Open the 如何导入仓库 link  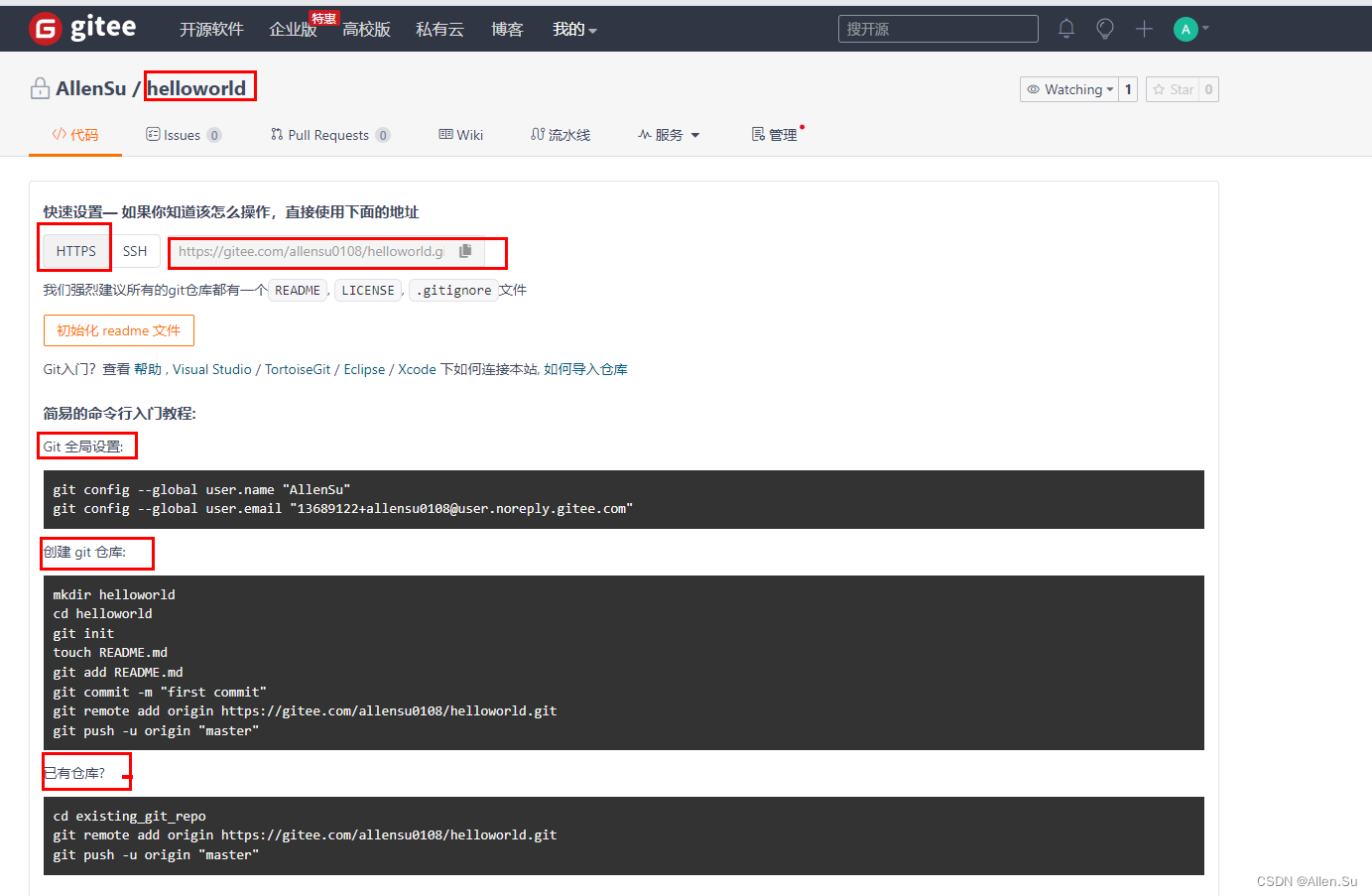point(585,369)
